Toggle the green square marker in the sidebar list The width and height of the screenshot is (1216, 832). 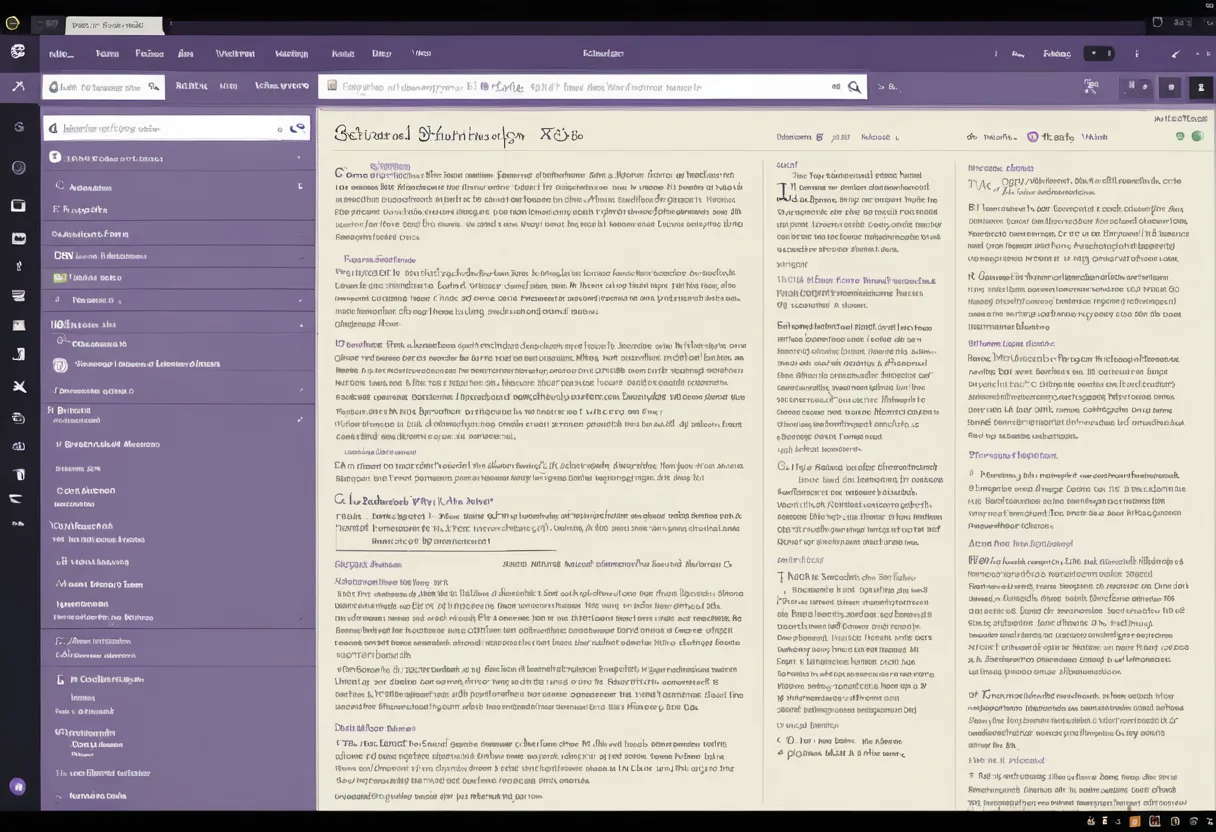60,277
